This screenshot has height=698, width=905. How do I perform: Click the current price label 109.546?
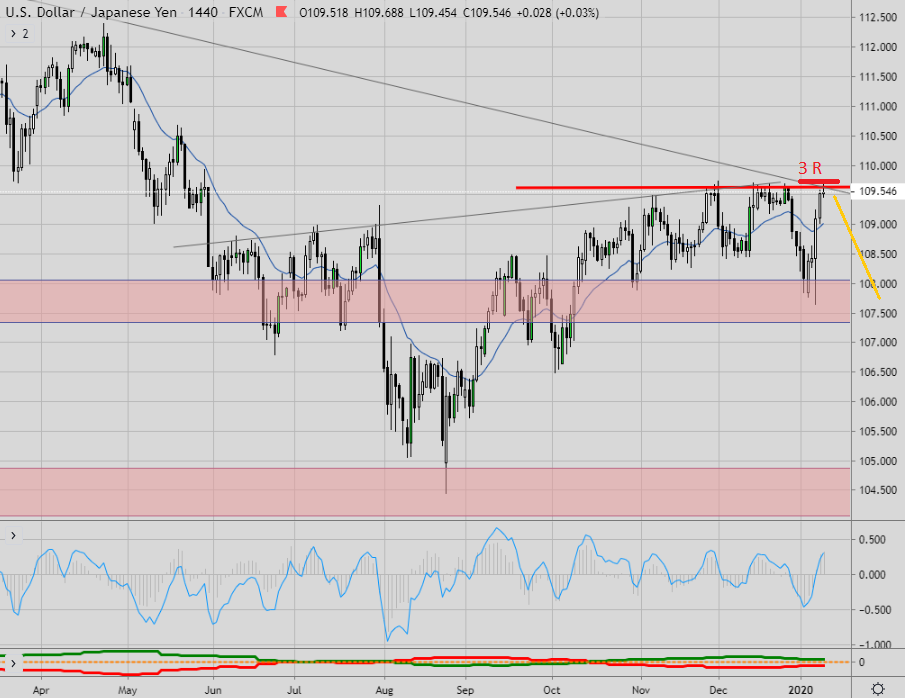click(878, 191)
